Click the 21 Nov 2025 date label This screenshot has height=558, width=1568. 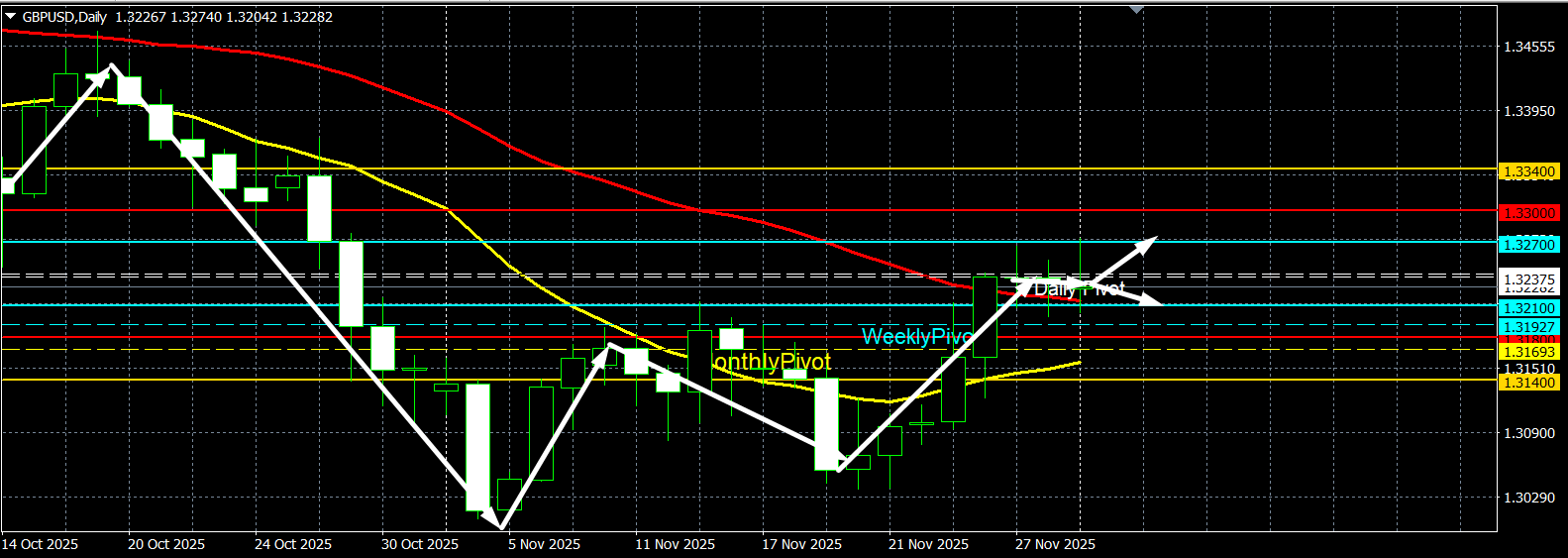[928, 544]
